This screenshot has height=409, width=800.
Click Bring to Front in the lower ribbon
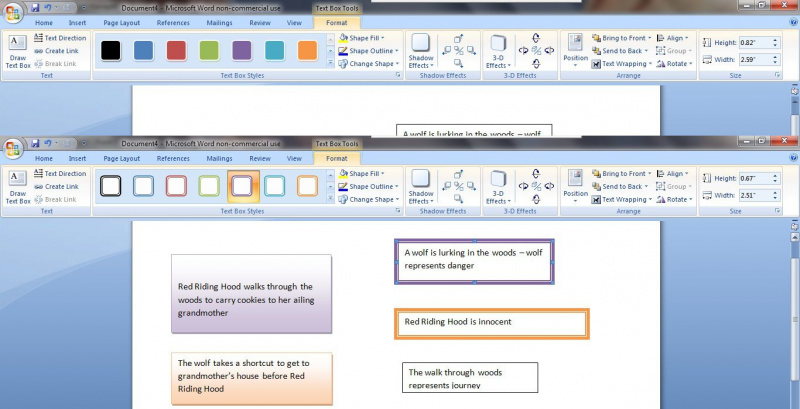pyautogui.click(x=622, y=173)
